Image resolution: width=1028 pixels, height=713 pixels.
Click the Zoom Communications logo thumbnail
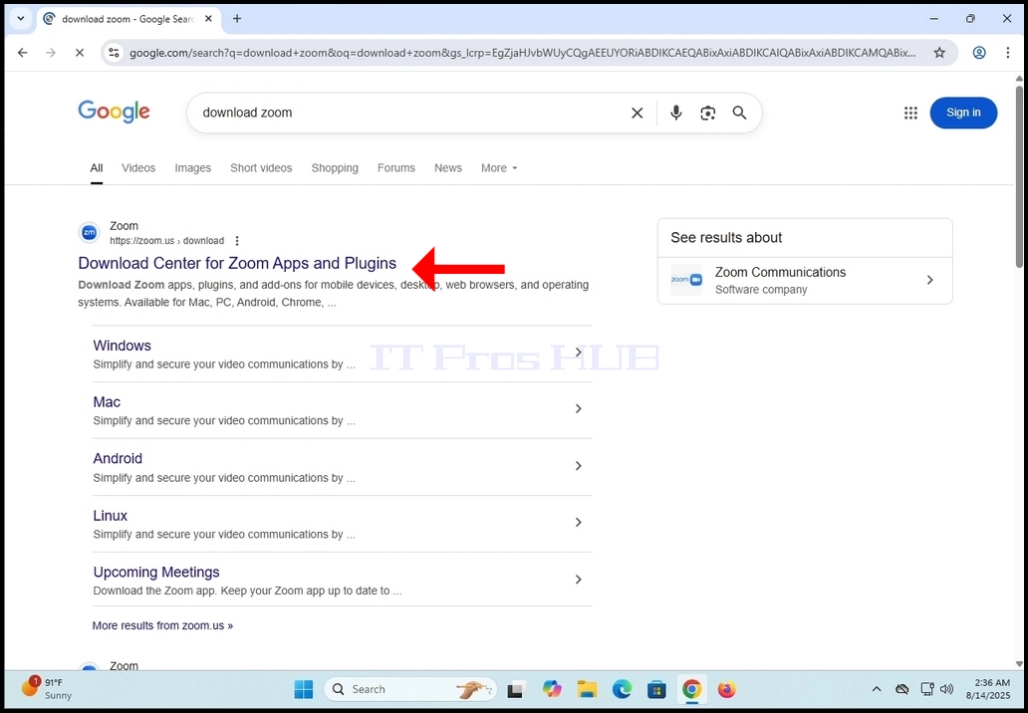[x=686, y=280]
